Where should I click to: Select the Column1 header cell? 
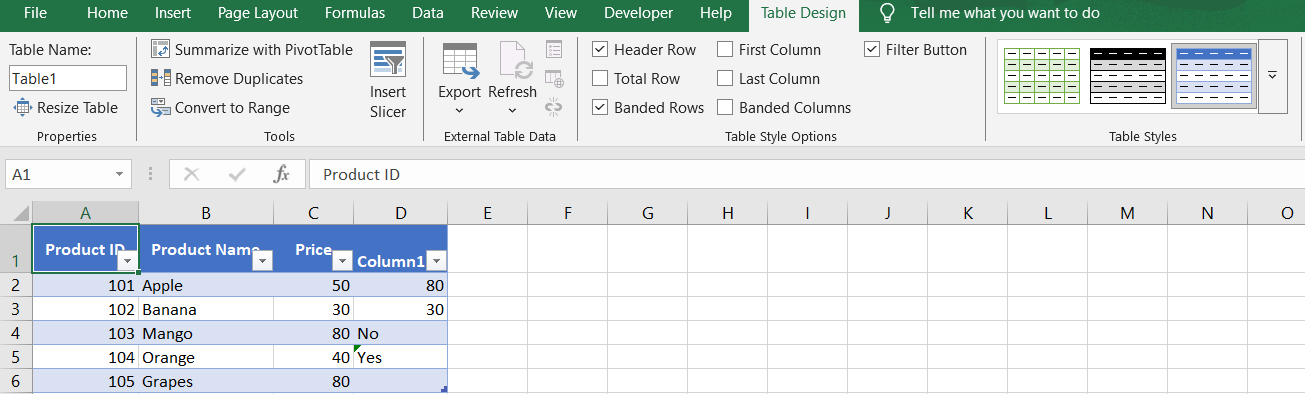[400, 249]
